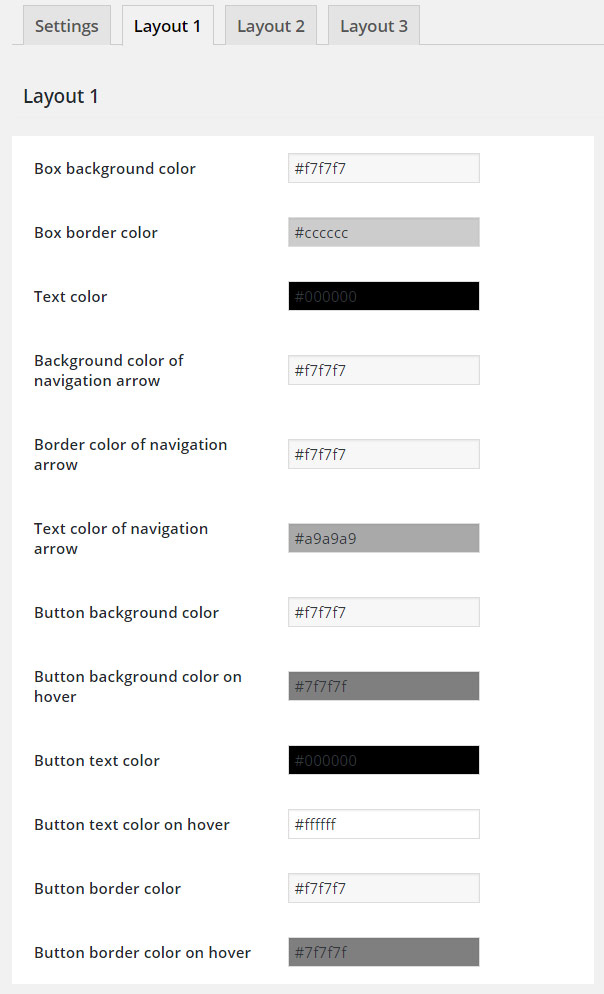Click the Text color label

[70, 297]
